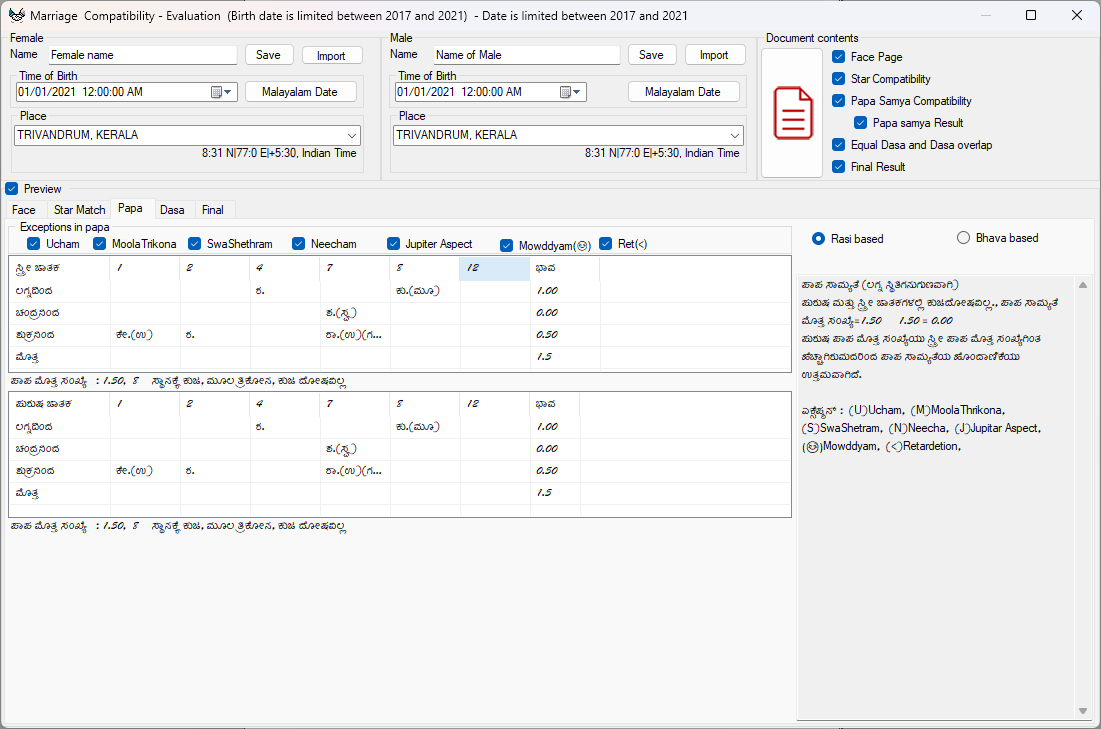The image size is (1101, 729).
Task: Toggle Star Compatibility checkbox
Action: 838,79
